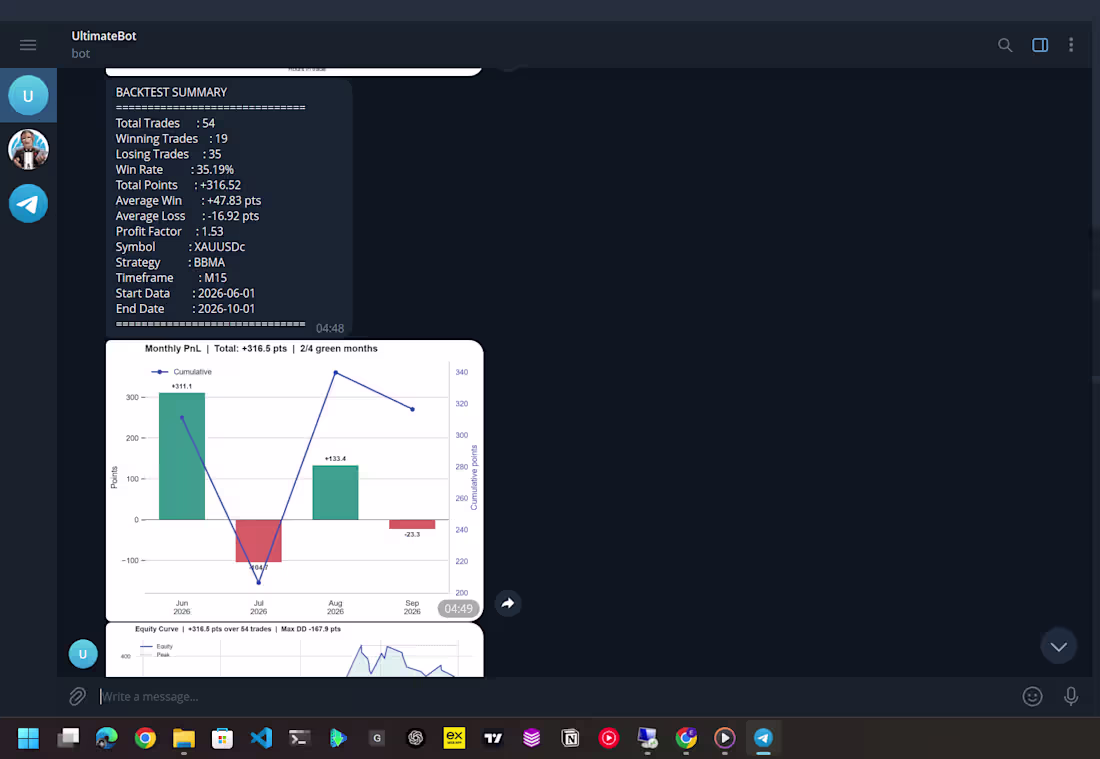The height and width of the screenshot is (759, 1100).
Task: Click the BACKTEST SUMMARY heading text
Action: pyautogui.click(x=171, y=93)
